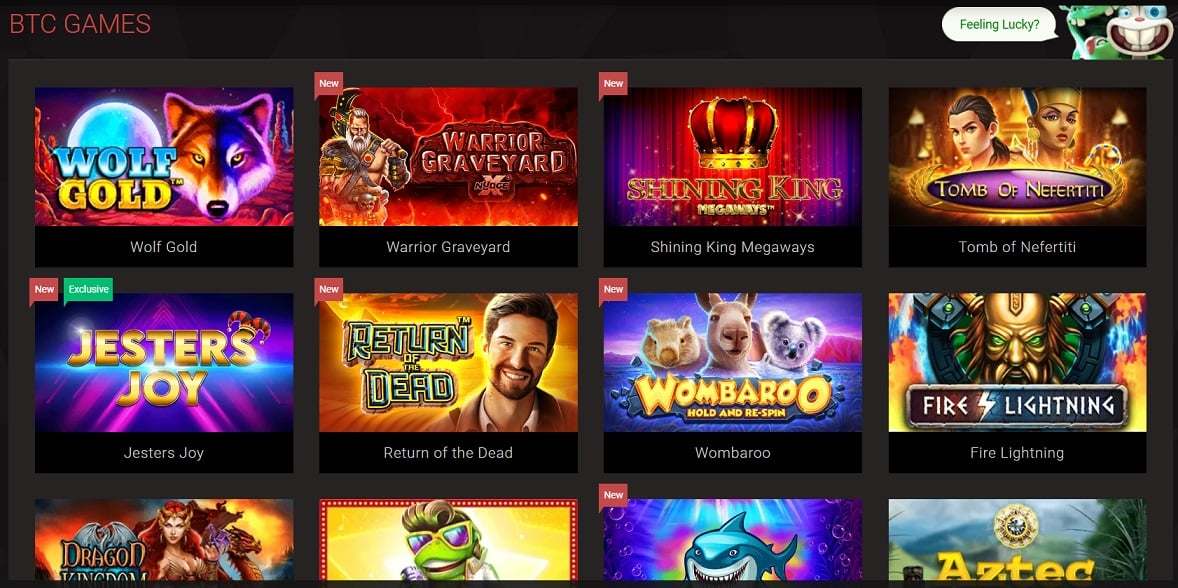Click the BTC GAMES heading
Viewport: 1178px width, 588px height.
tap(80, 24)
